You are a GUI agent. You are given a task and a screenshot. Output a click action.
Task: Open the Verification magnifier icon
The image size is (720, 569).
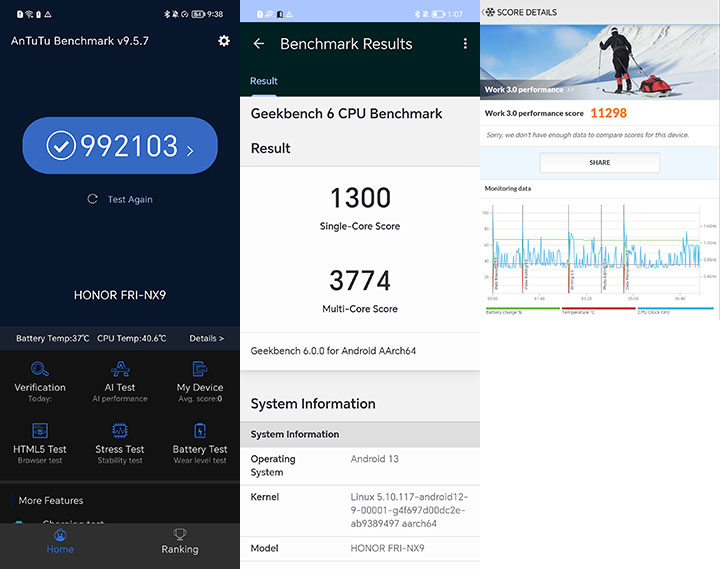tap(39, 369)
